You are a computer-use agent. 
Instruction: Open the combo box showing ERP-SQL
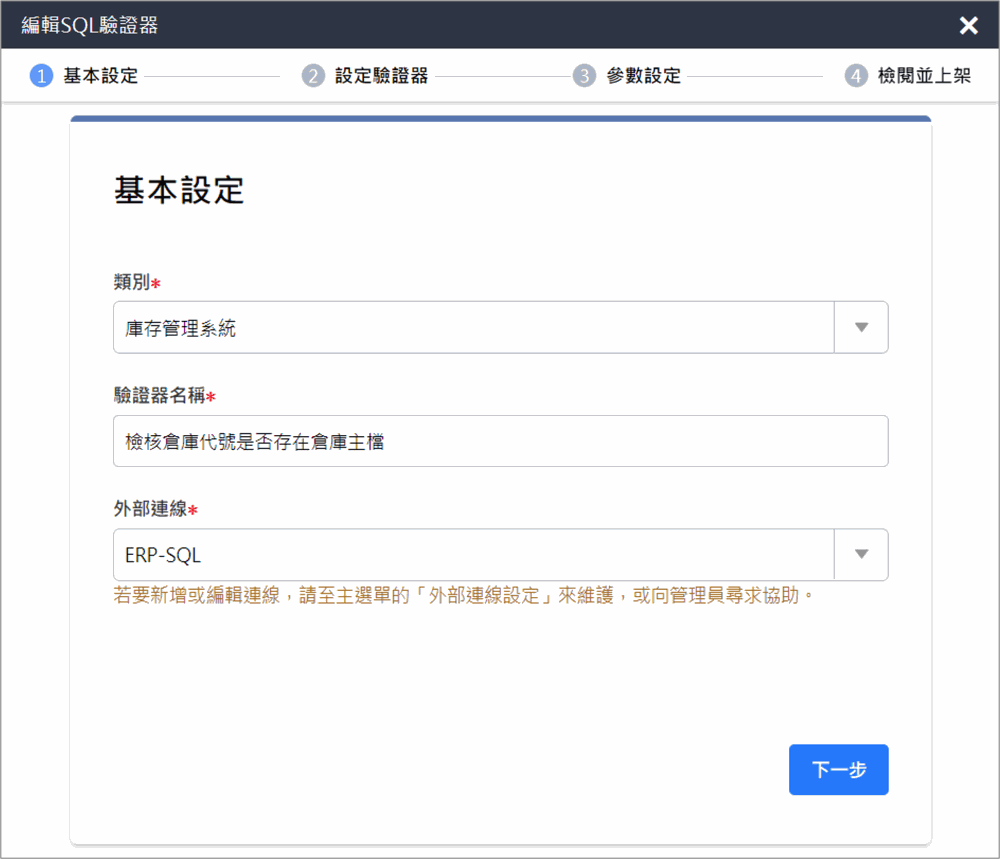[x=473, y=554]
